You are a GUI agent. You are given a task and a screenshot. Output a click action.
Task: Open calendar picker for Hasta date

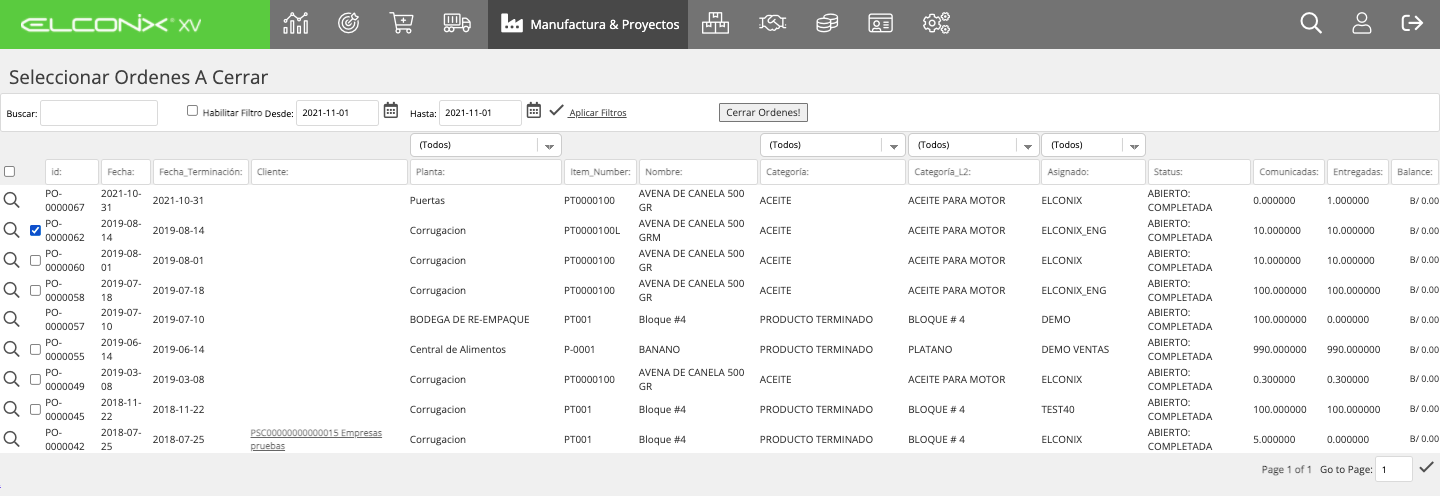coord(534,110)
